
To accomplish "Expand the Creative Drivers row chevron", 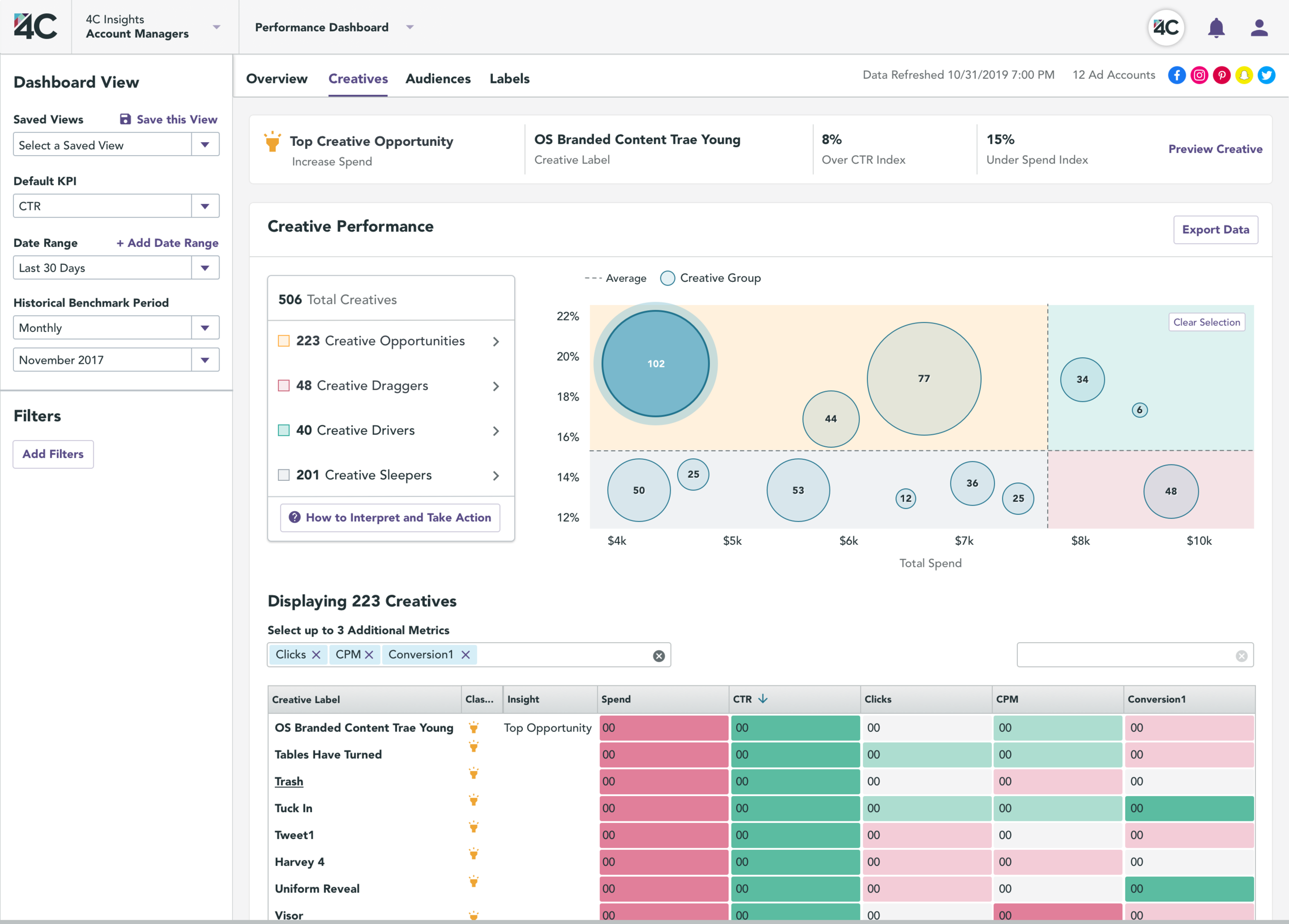I will coord(495,431).
